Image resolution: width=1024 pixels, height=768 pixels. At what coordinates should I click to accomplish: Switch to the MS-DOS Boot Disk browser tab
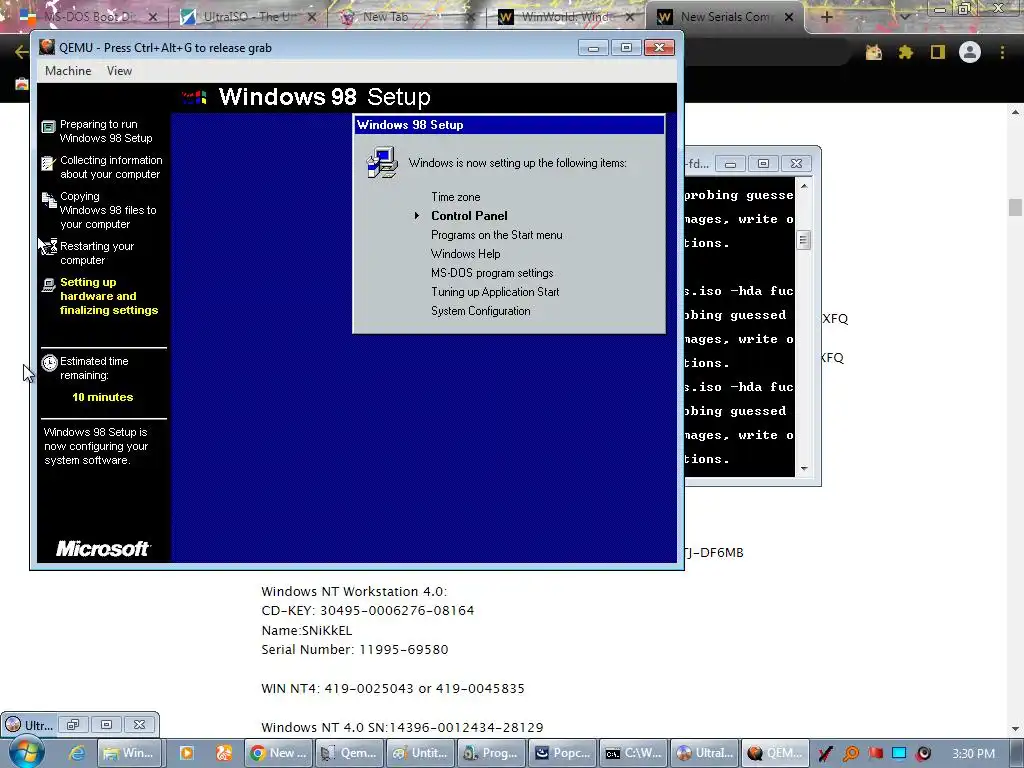pyautogui.click(x=91, y=17)
